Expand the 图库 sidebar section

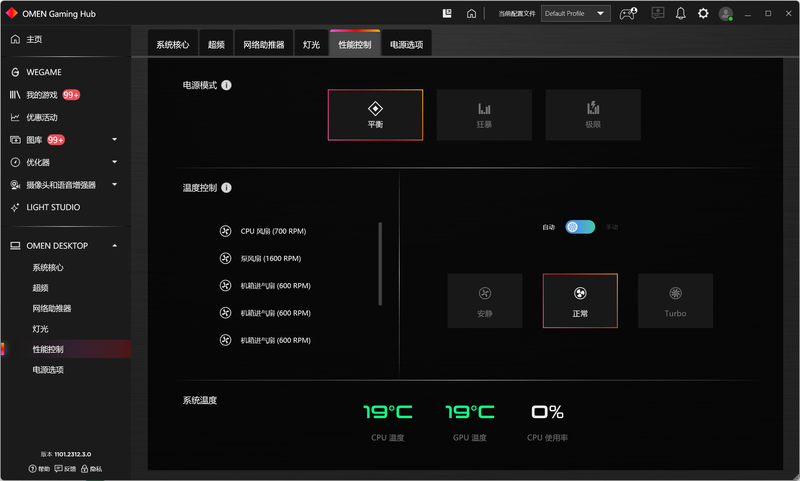pyautogui.click(x=115, y=140)
